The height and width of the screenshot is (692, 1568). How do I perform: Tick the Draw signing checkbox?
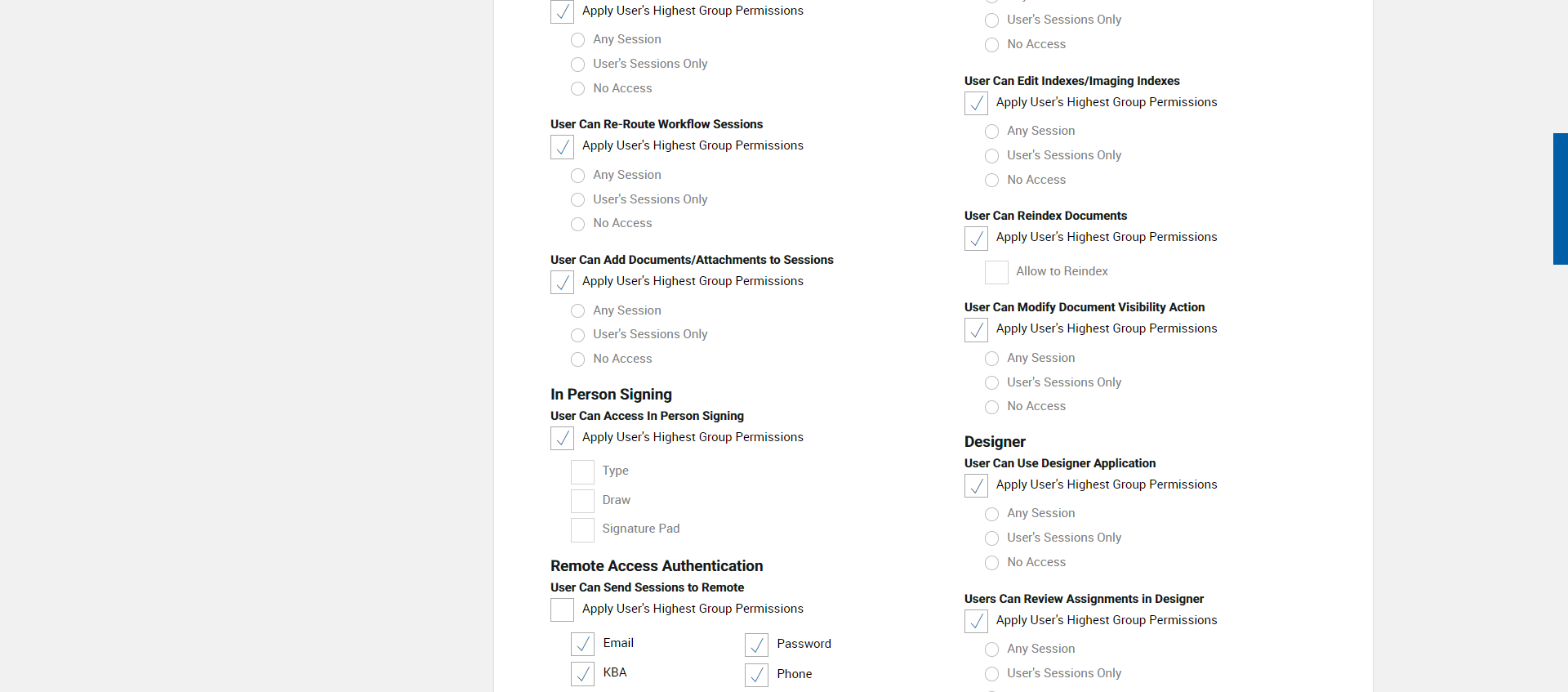click(x=582, y=501)
